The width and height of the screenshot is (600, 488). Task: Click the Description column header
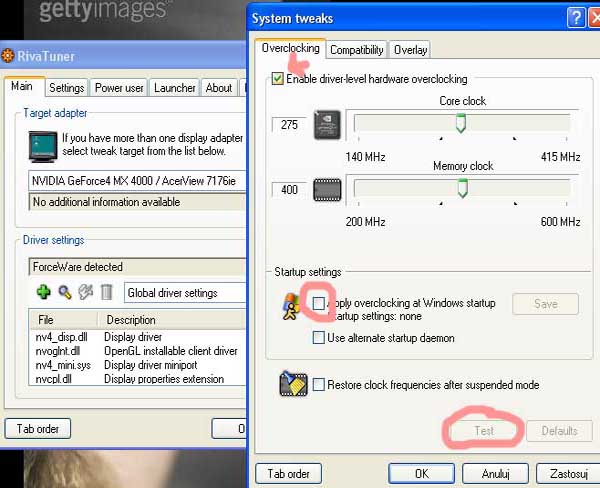tap(171, 320)
